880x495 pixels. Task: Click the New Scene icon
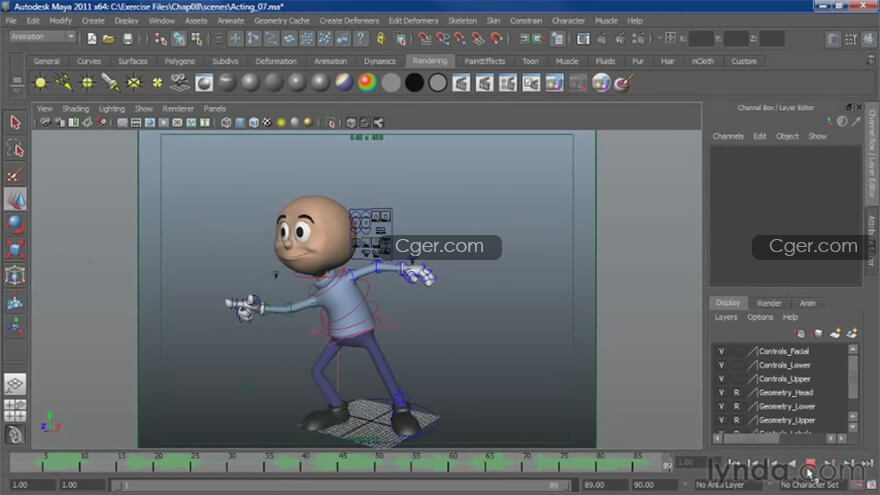pos(91,39)
